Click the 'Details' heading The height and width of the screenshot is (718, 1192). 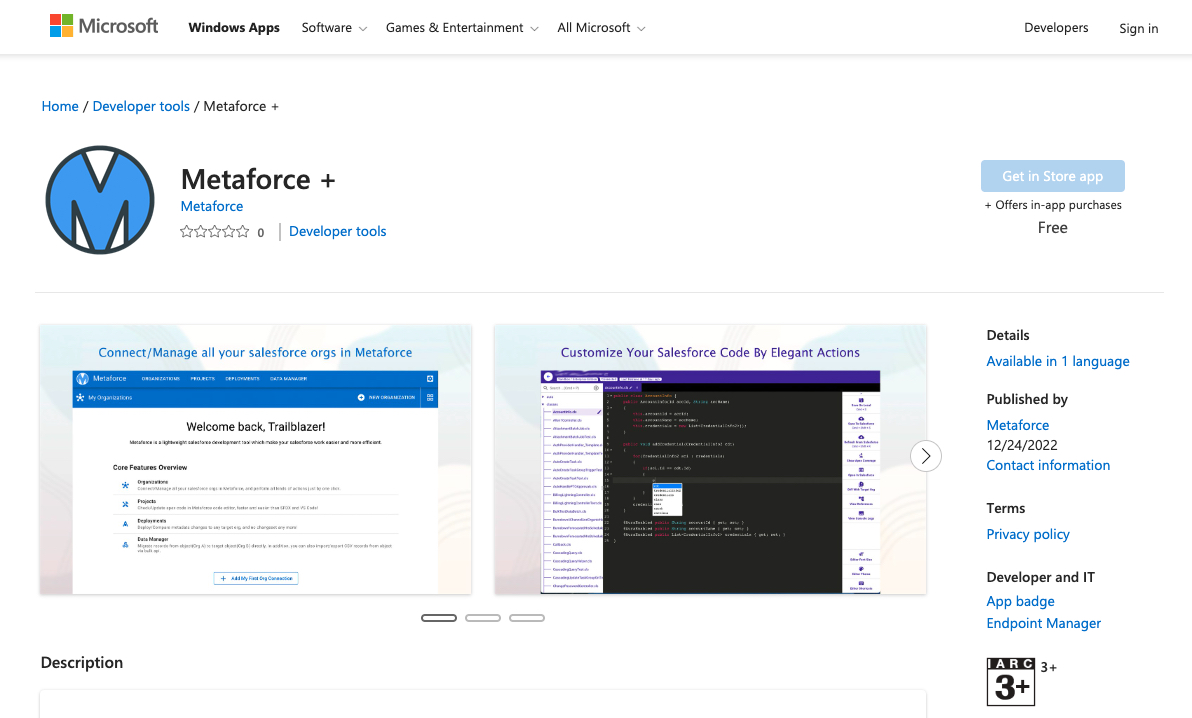(x=1007, y=335)
